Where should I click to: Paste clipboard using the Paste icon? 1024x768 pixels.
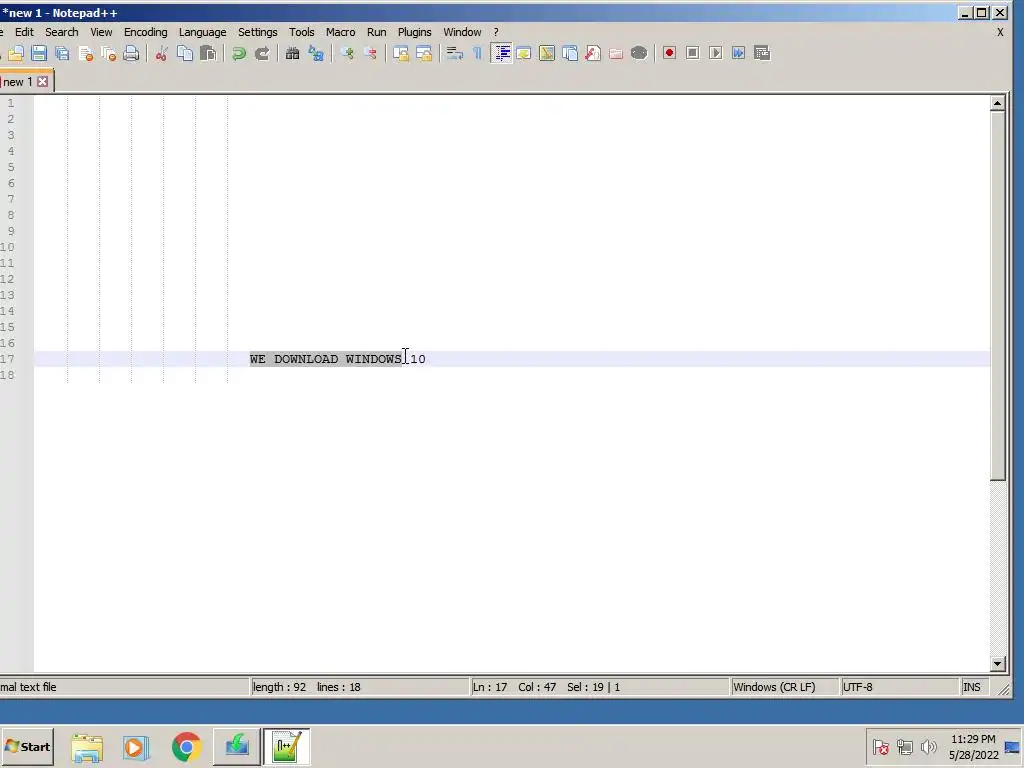coord(208,54)
